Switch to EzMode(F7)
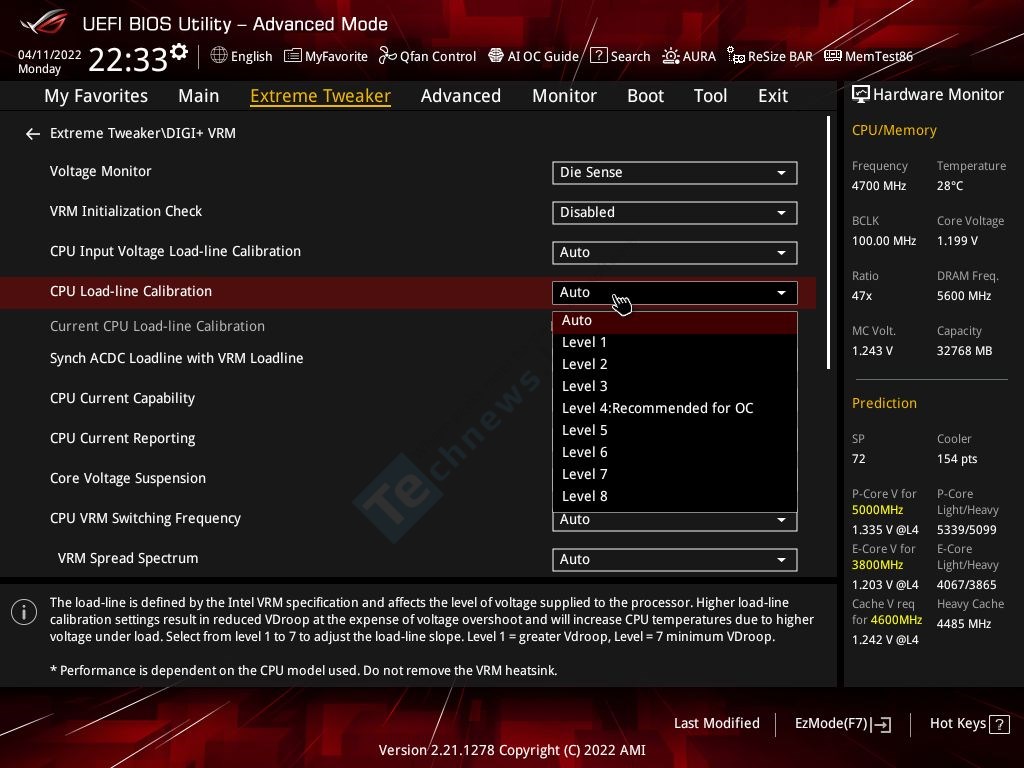Image resolution: width=1024 pixels, height=768 pixels. [x=842, y=724]
